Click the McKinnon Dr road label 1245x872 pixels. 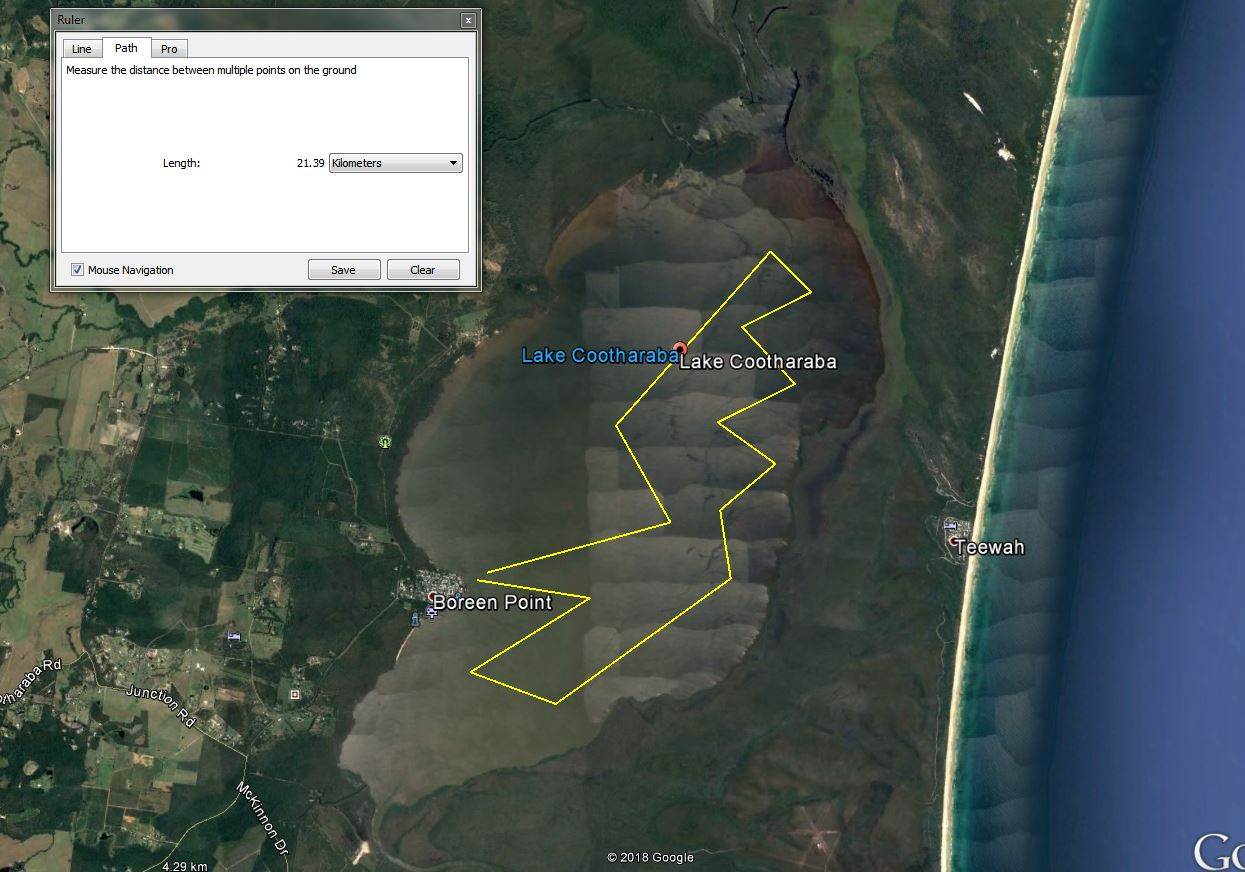264,817
